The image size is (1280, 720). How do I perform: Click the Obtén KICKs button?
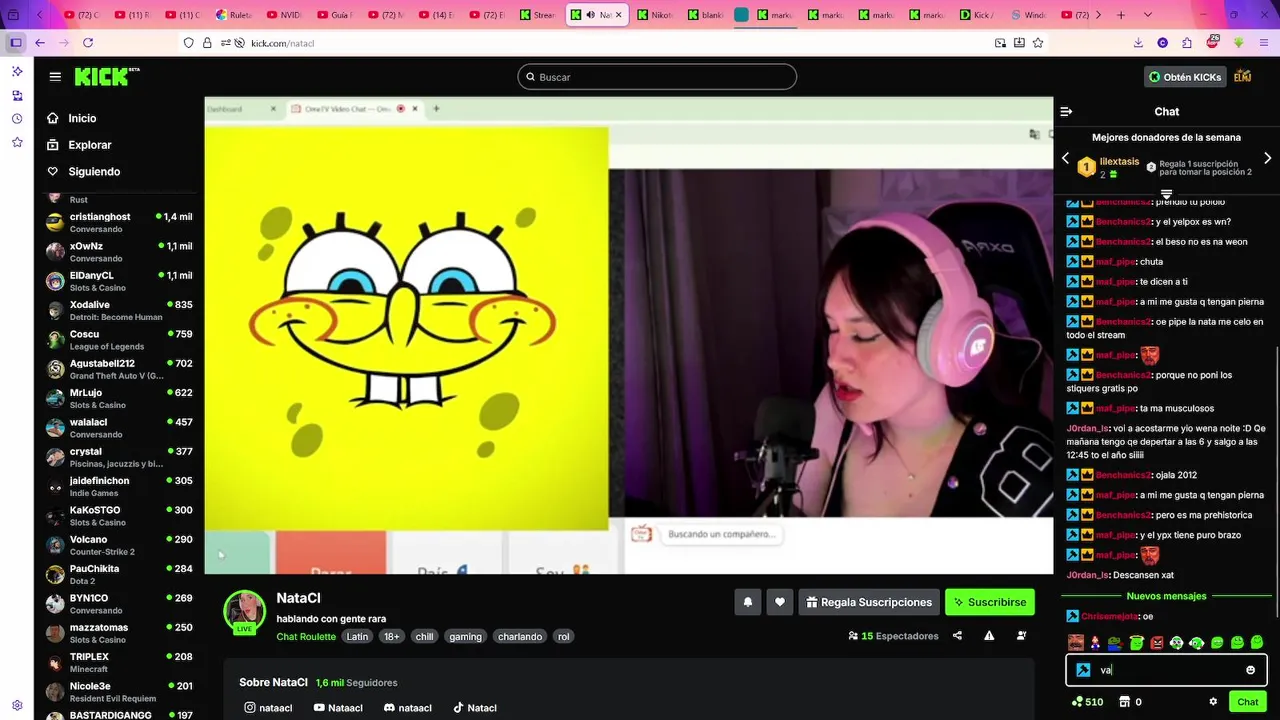(x=1185, y=77)
